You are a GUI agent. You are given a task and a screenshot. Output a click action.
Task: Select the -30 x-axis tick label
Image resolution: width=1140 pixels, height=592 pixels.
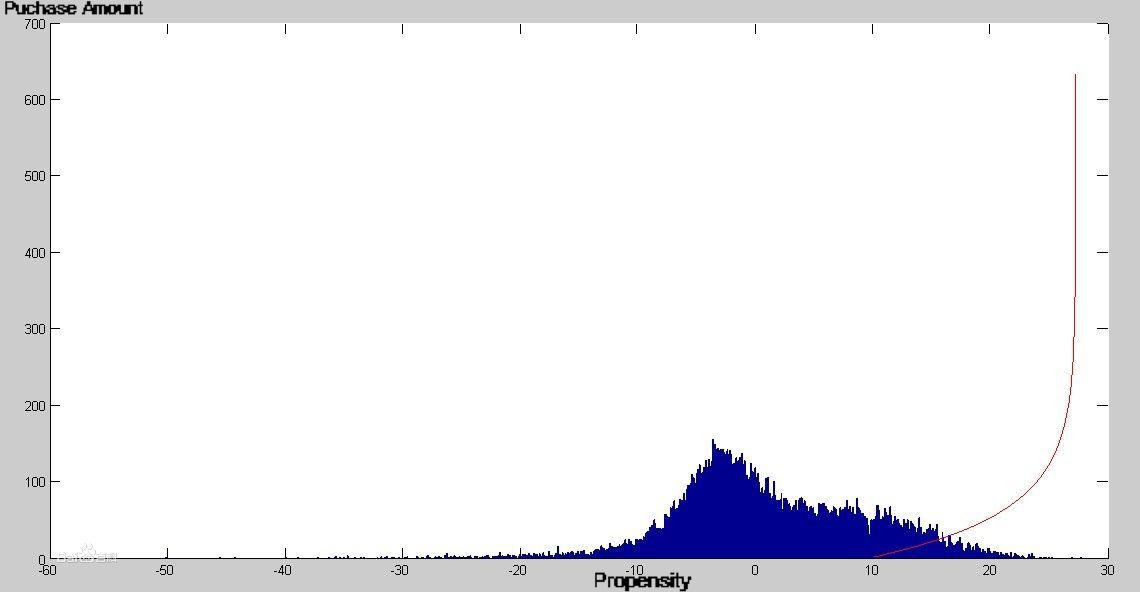[400, 571]
